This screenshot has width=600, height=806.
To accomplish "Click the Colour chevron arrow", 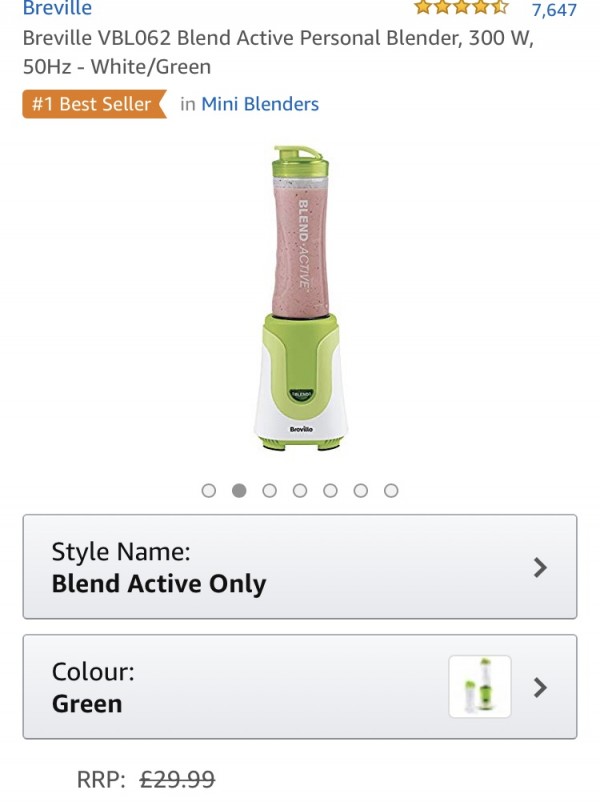I will [x=540, y=687].
